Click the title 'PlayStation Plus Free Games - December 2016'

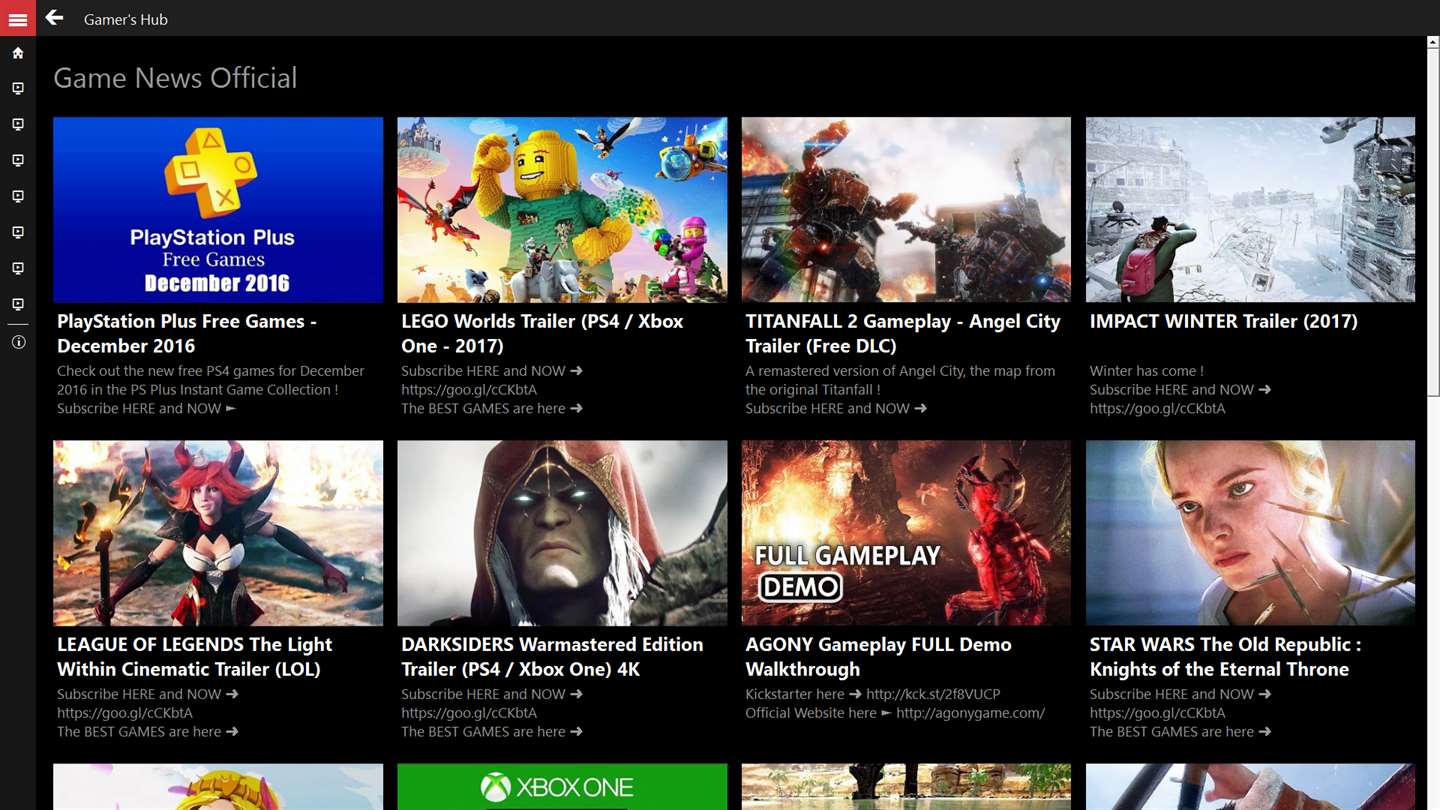tap(187, 333)
